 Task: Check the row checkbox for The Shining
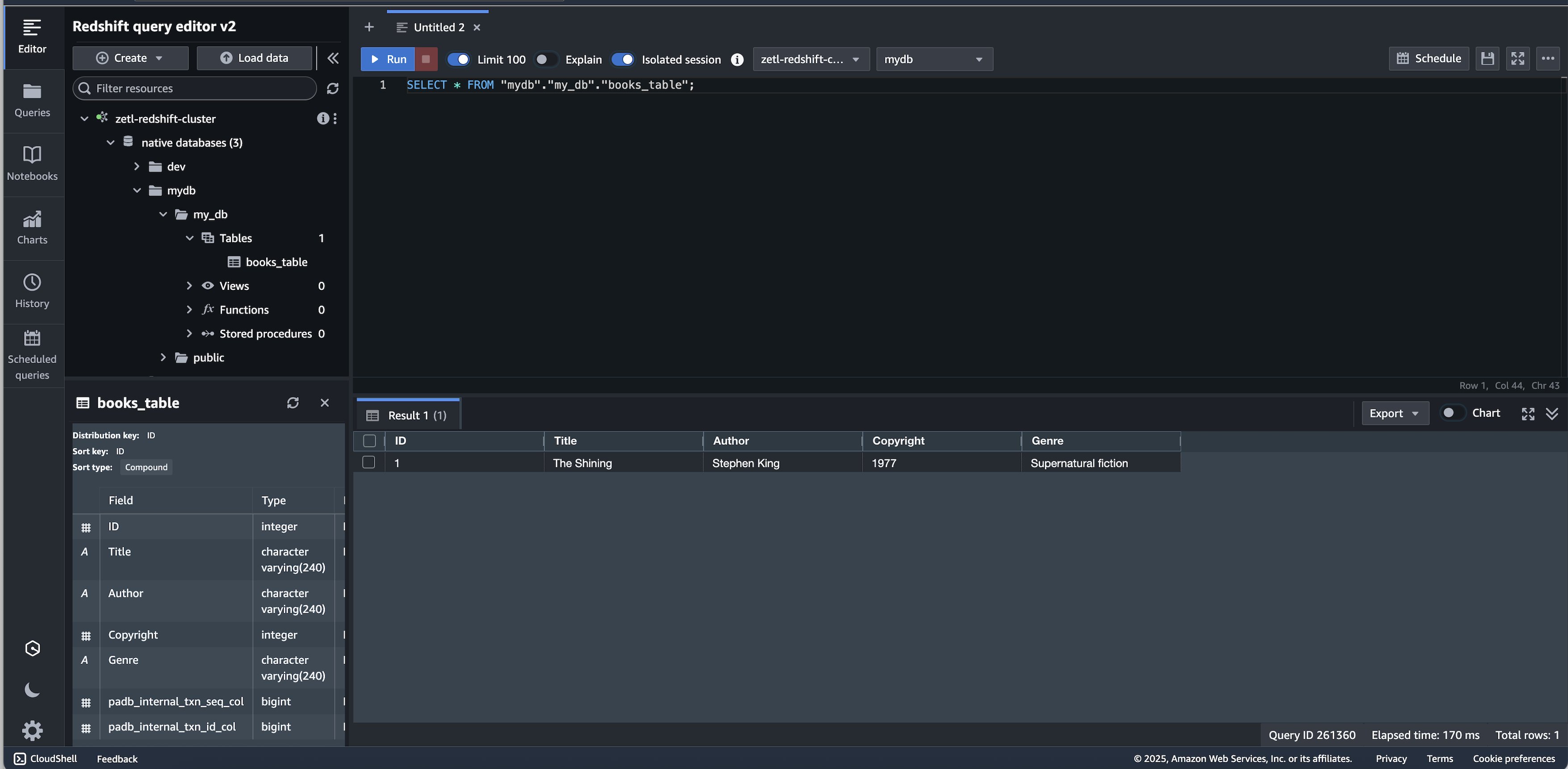coord(369,462)
